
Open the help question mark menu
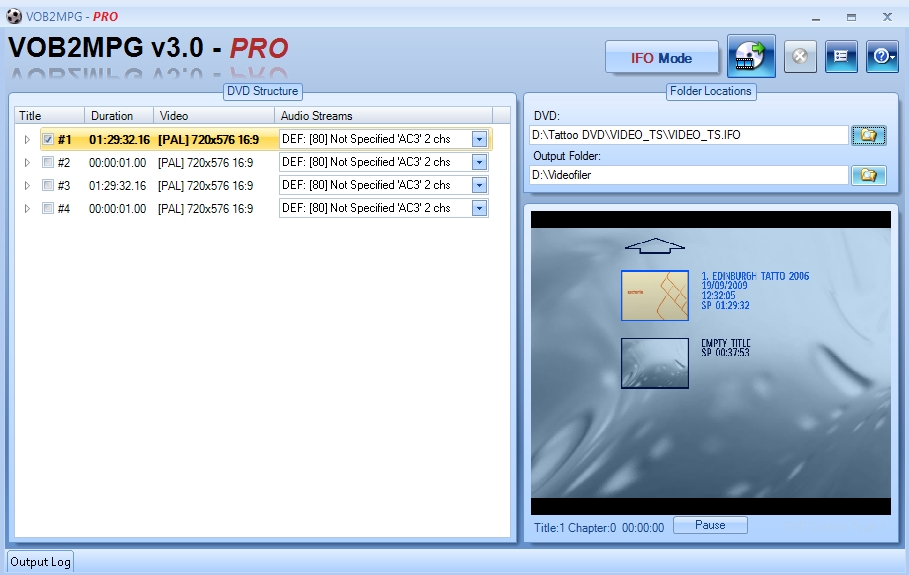point(882,56)
